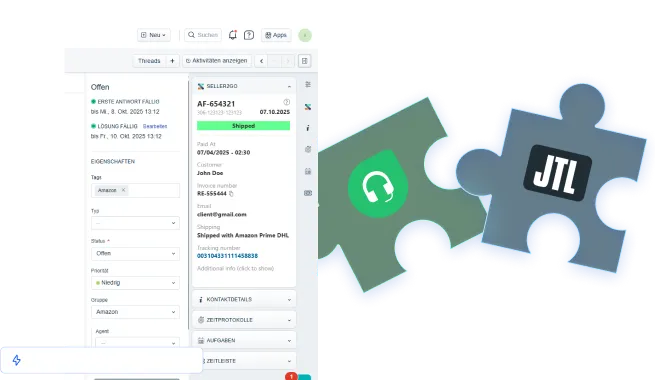
Task: Click the green user avatar
Action: click(x=305, y=35)
